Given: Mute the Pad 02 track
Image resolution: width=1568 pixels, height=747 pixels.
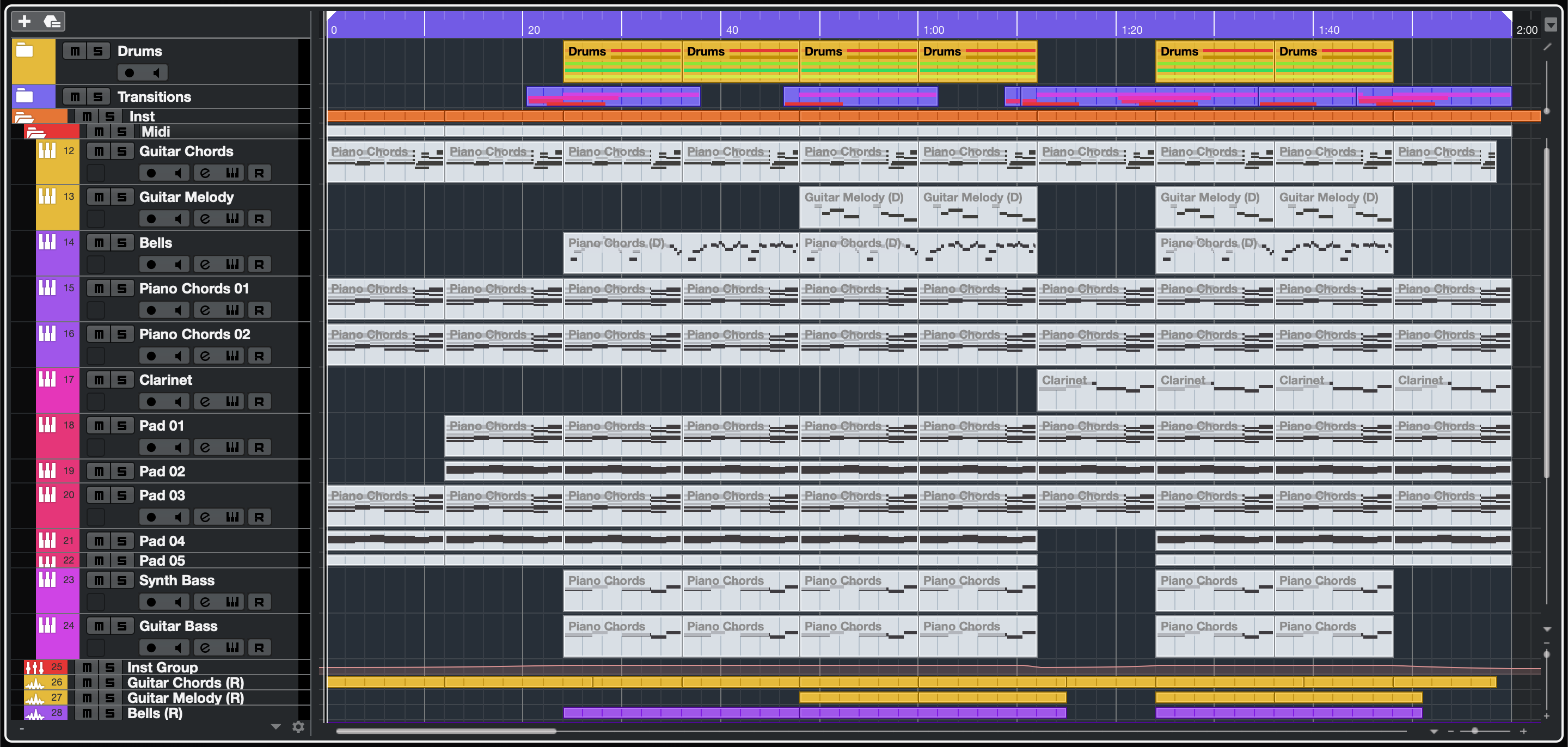Looking at the screenshot, I should (99, 471).
